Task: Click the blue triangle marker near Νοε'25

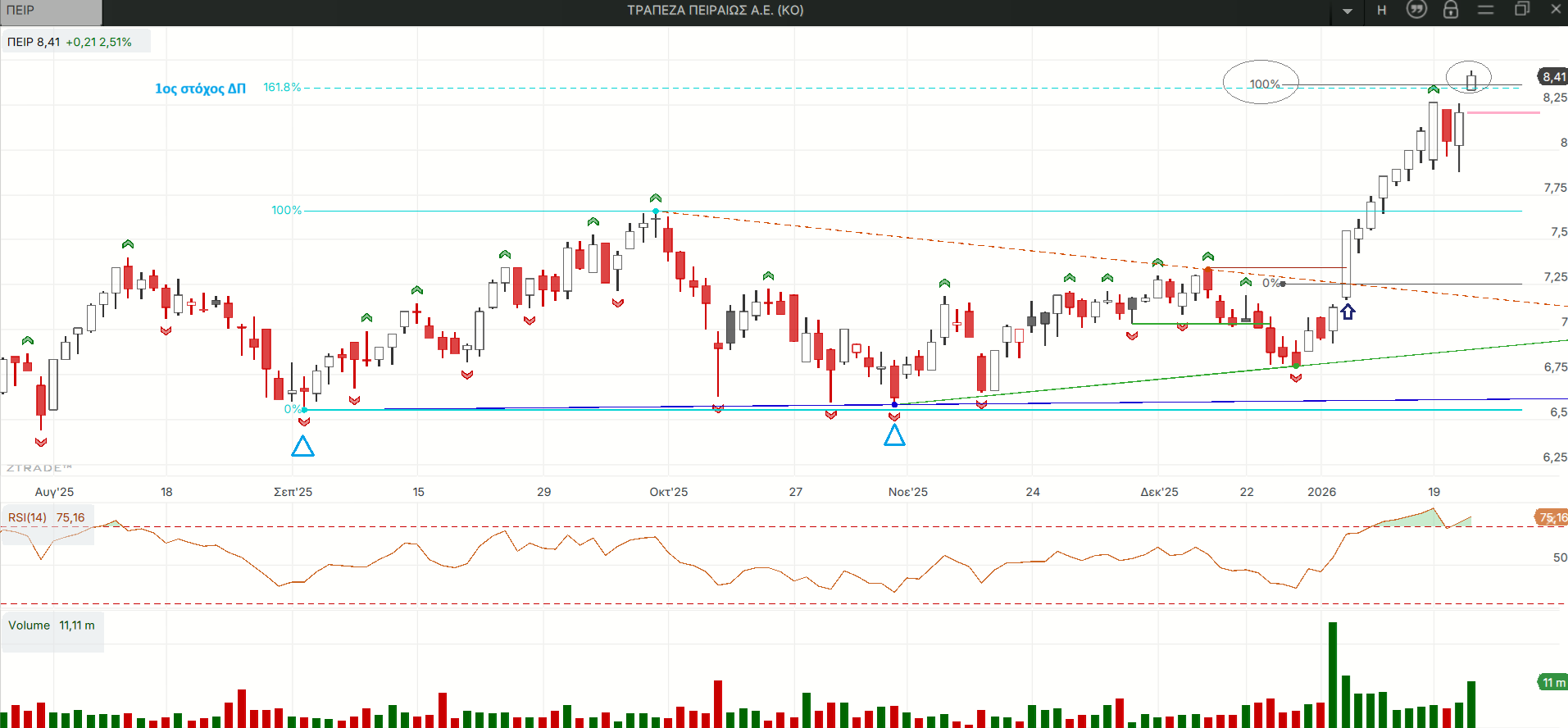Action: (894, 435)
